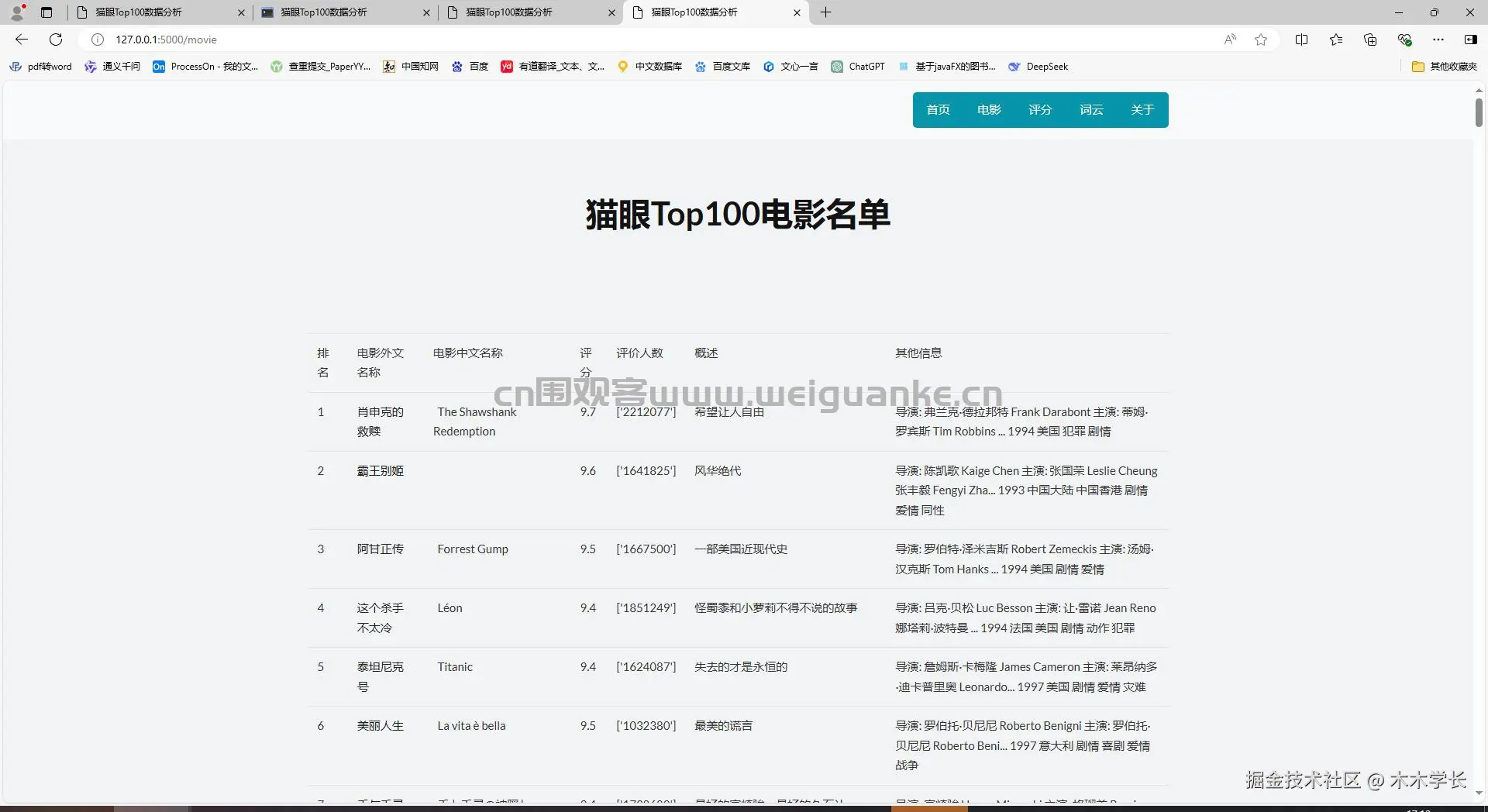Click the 猫眼Top100电影名单 heading
1488x812 pixels.
point(738,215)
